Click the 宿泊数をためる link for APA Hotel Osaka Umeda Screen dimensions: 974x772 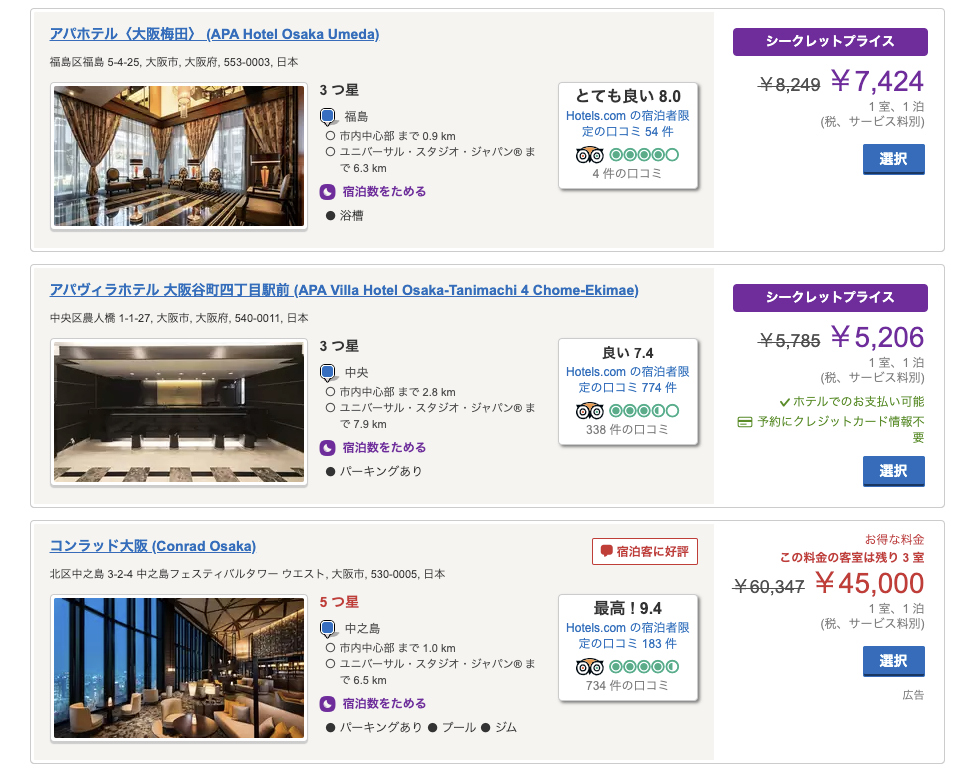384,191
